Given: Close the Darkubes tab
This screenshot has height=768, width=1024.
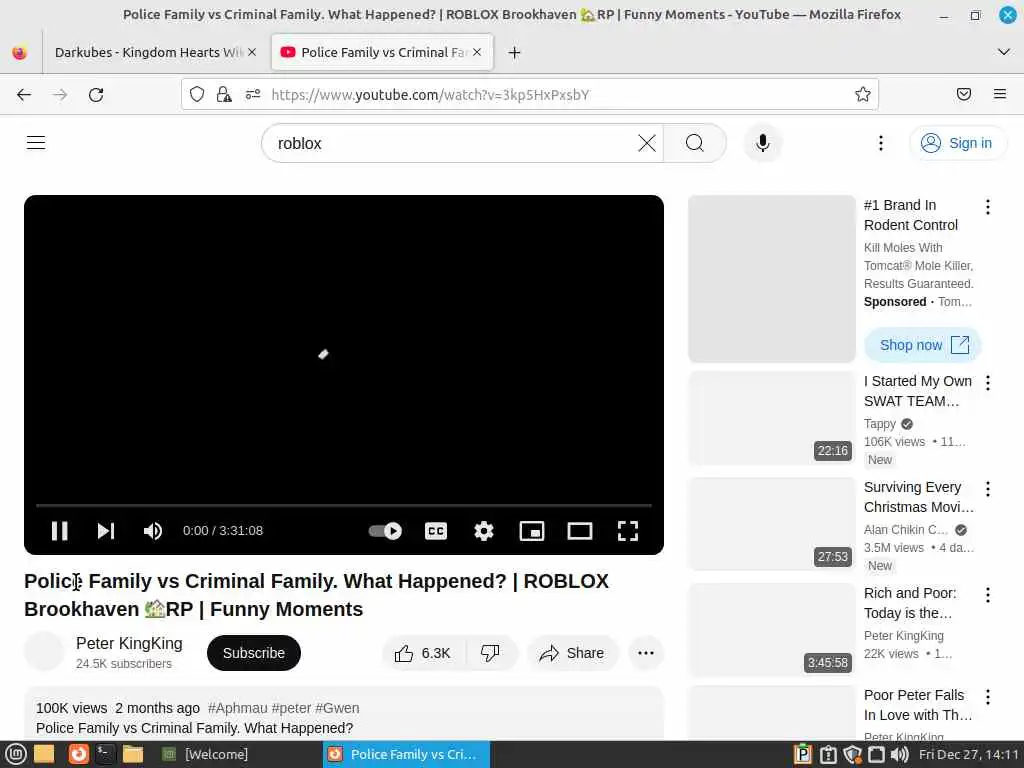Looking at the screenshot, I should coord(252,52).
